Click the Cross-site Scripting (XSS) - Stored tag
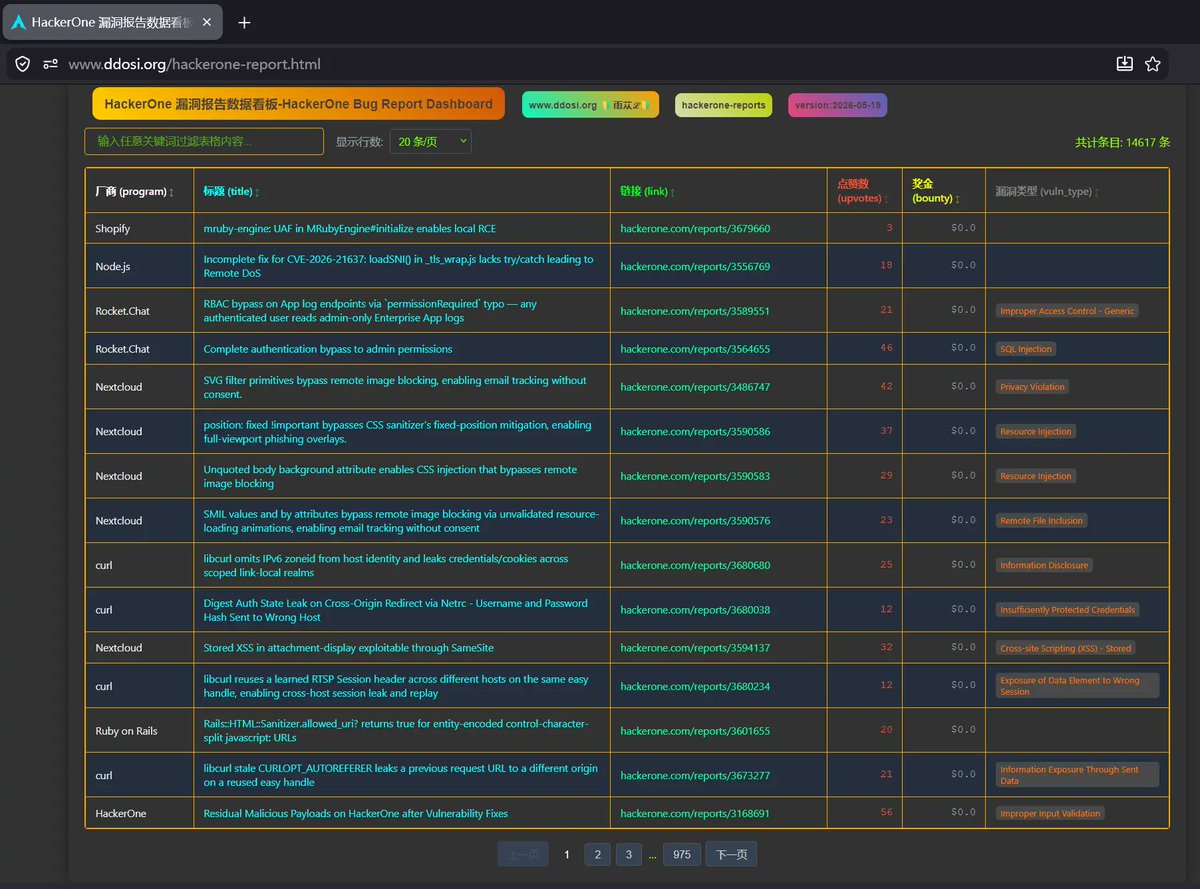This screenshot has width=1200, height=889. click(1066, 648)
